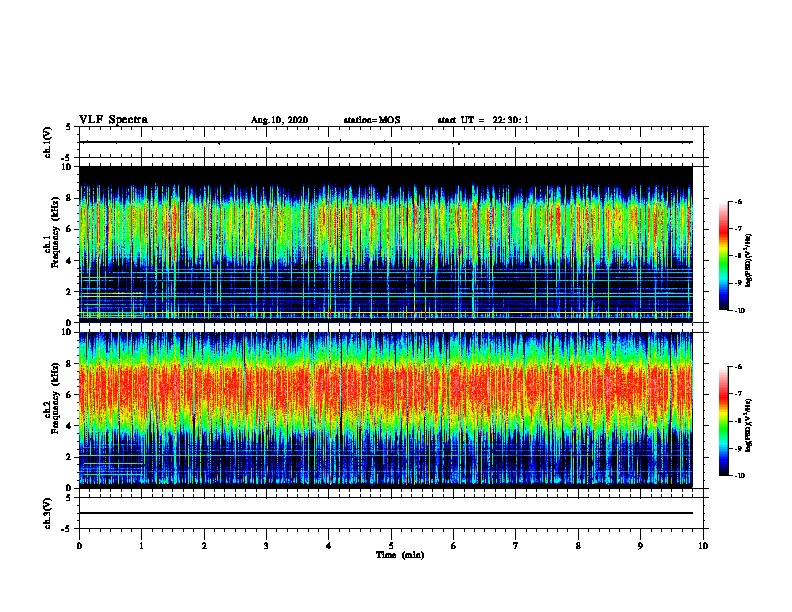Click the time axis tick label "5"
Viewport: 792px width, 612px height.
pyautogui.click(x=391, y=546)
